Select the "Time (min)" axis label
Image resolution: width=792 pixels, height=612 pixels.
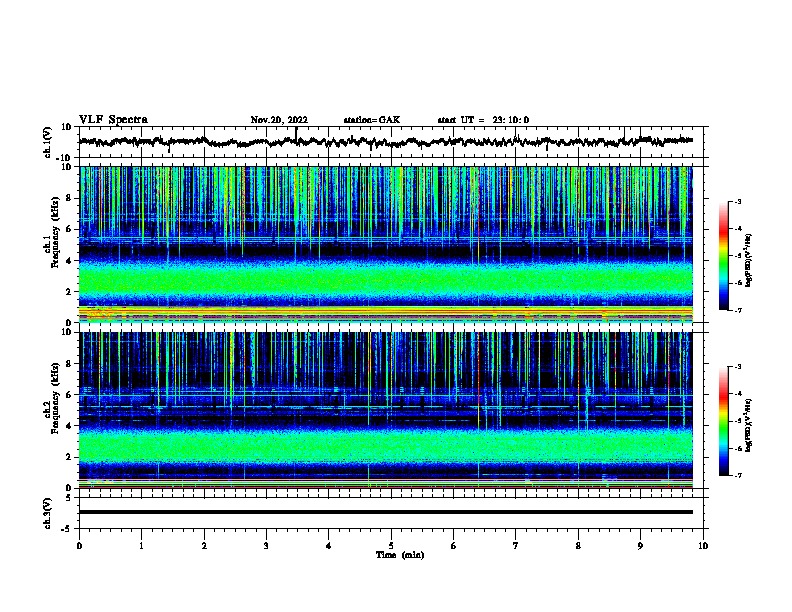tap(400, 555)
